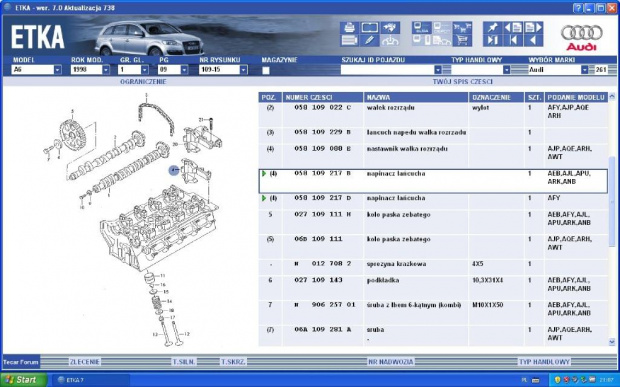Open the shopping cart icon
The height and width of the screenshot is (387, 620).
[x=462, y=40]
